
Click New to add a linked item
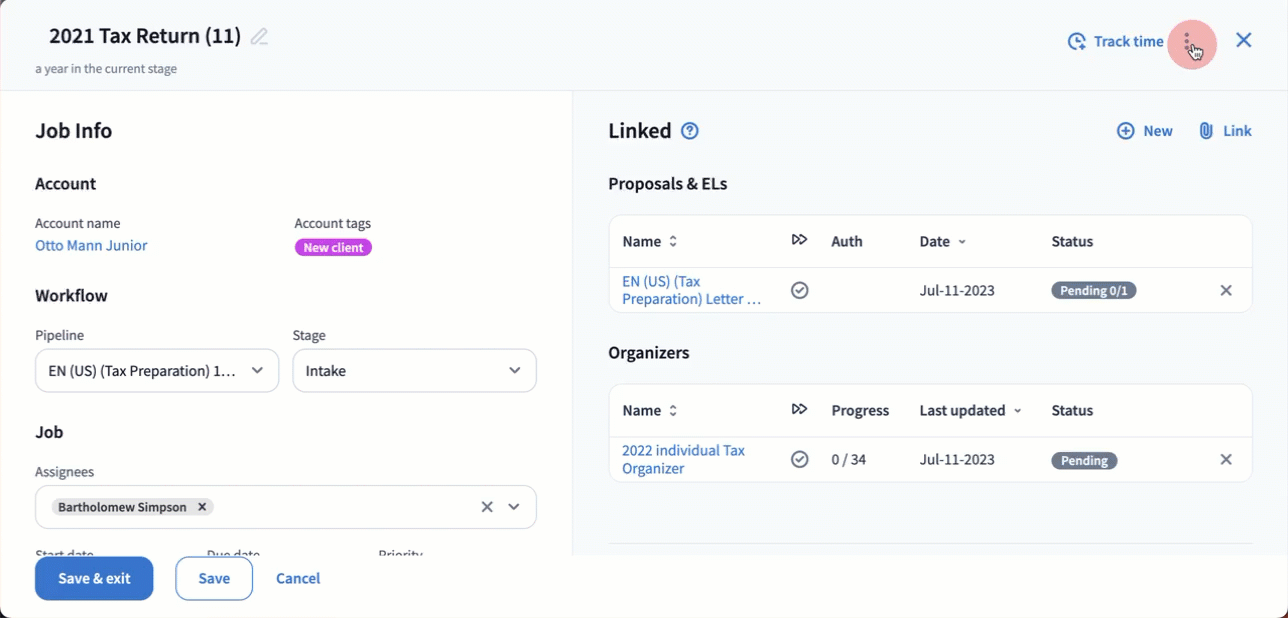[x=1145, y=131]
